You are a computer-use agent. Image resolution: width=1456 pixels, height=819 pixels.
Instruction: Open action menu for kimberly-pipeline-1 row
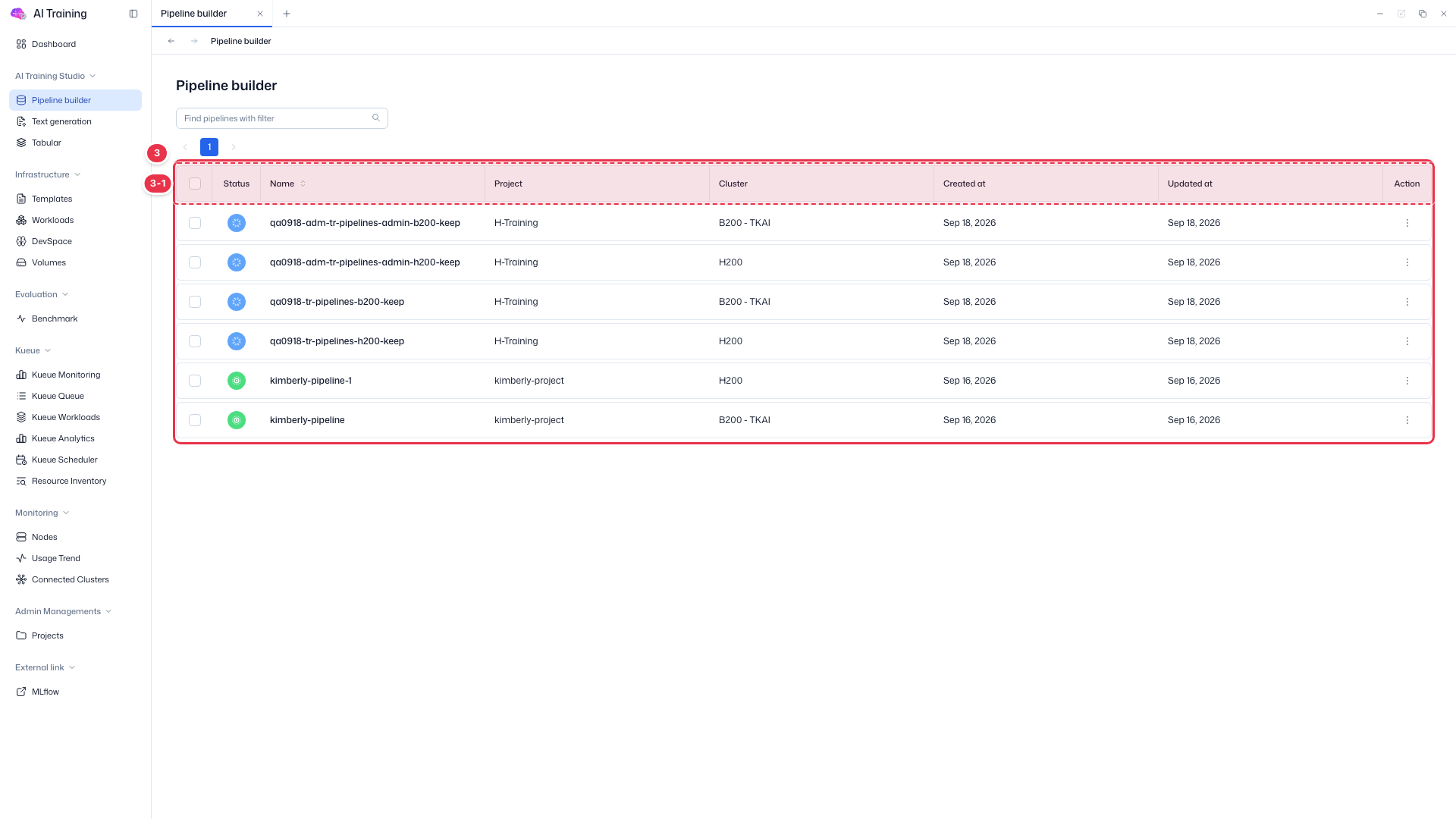1407,381
